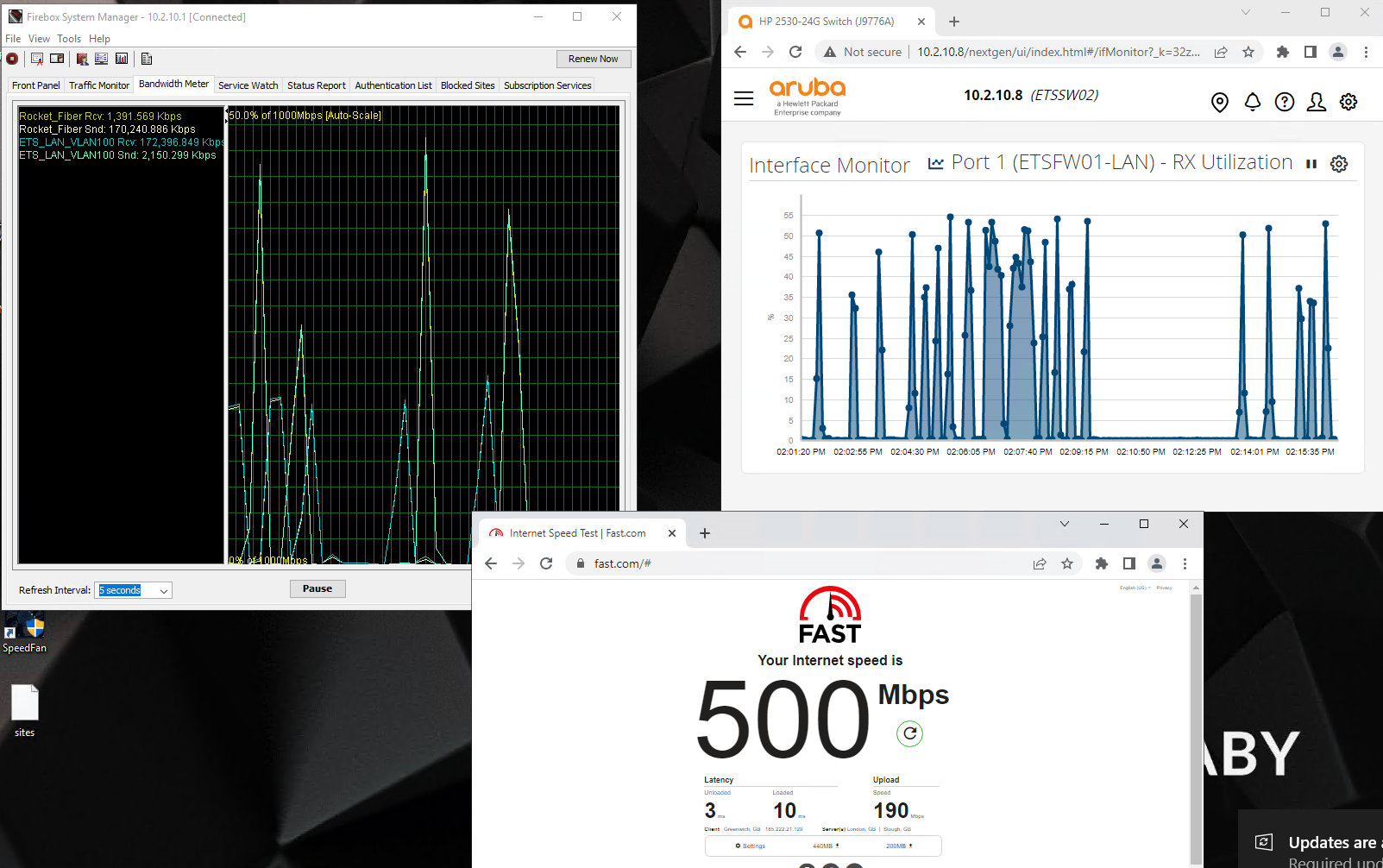Open English (US) language selector on Fast.com
Viewport: 1383px width, 868px height.
1135,588
